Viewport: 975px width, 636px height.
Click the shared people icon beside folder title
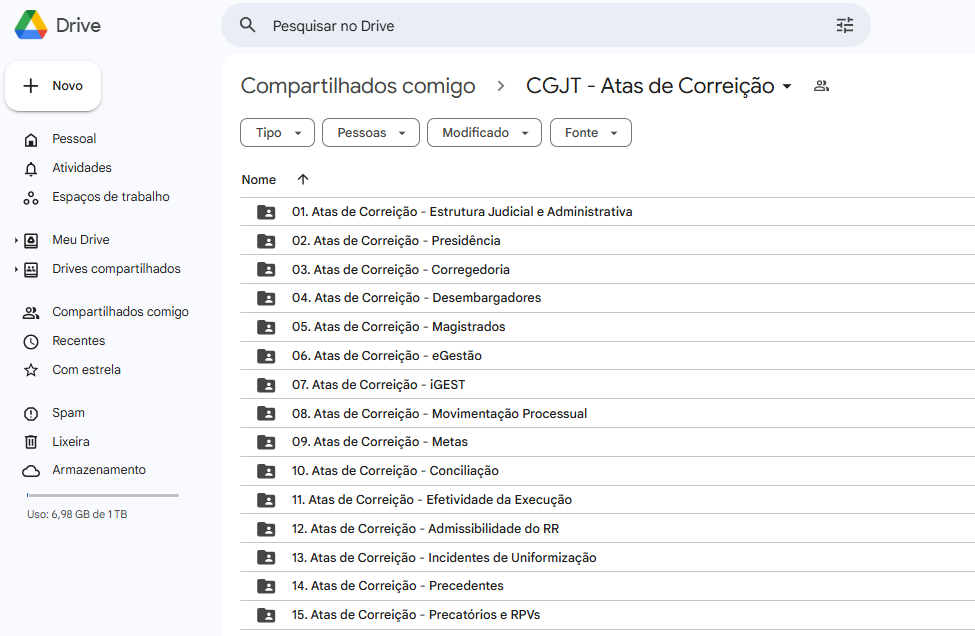tap(821, 86)
